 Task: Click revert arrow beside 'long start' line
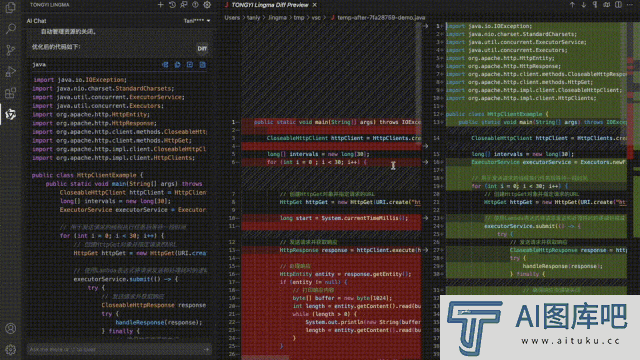tap(425, 218)
